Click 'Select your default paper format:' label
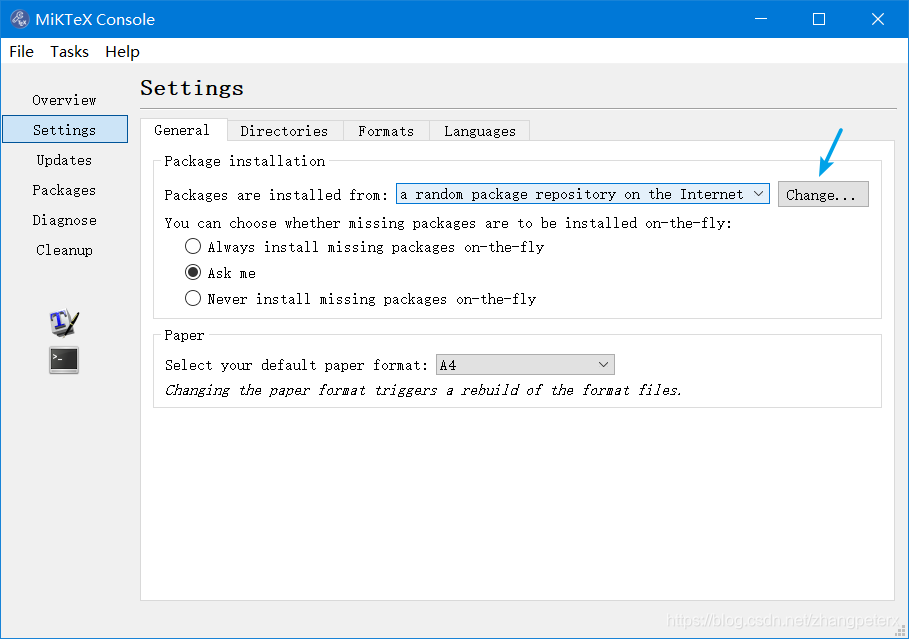The height and width of the screenshot is (639, 909). pyautogui.click(x=296, y=365)
